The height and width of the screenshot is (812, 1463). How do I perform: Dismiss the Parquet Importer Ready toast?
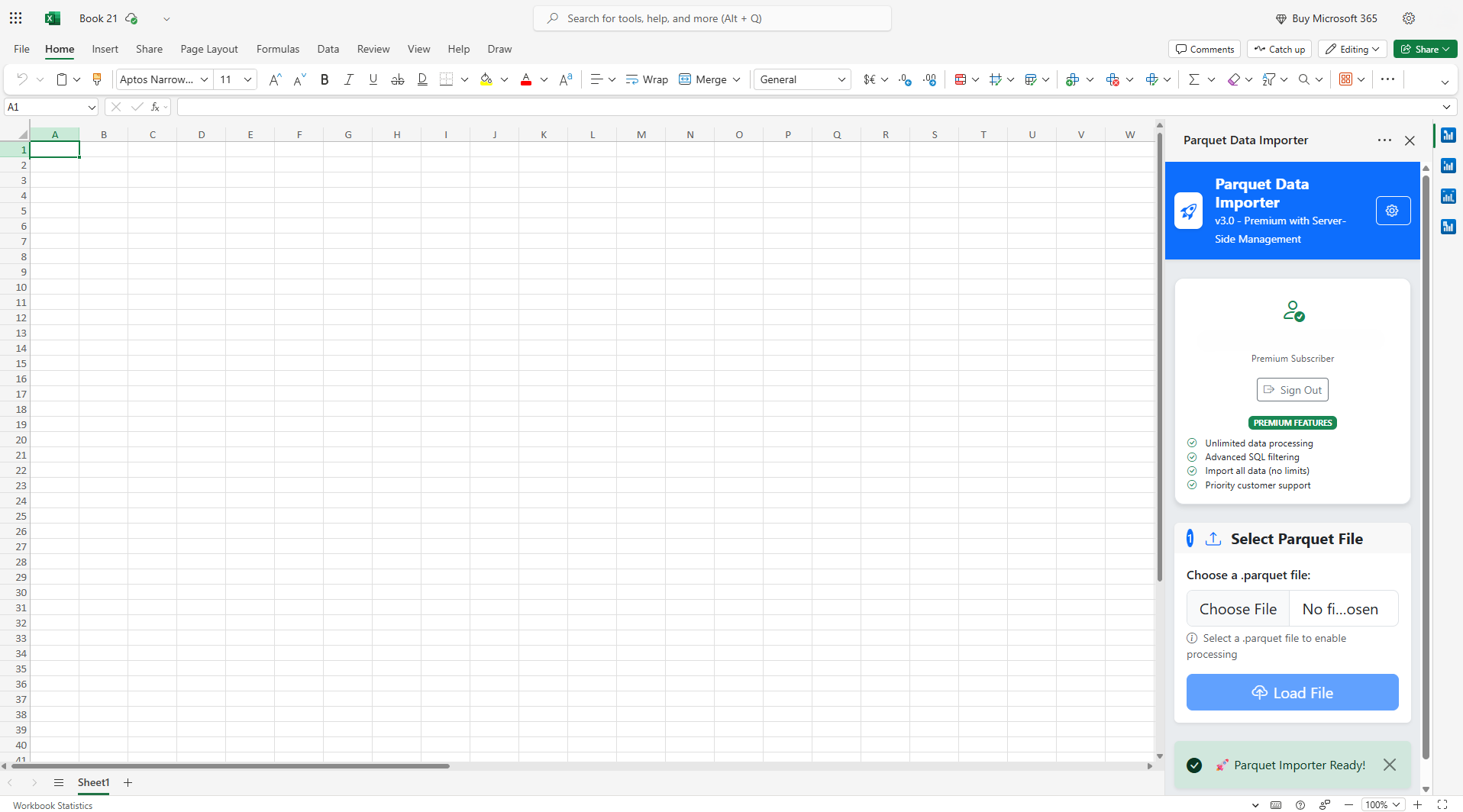click(1389, 765)
